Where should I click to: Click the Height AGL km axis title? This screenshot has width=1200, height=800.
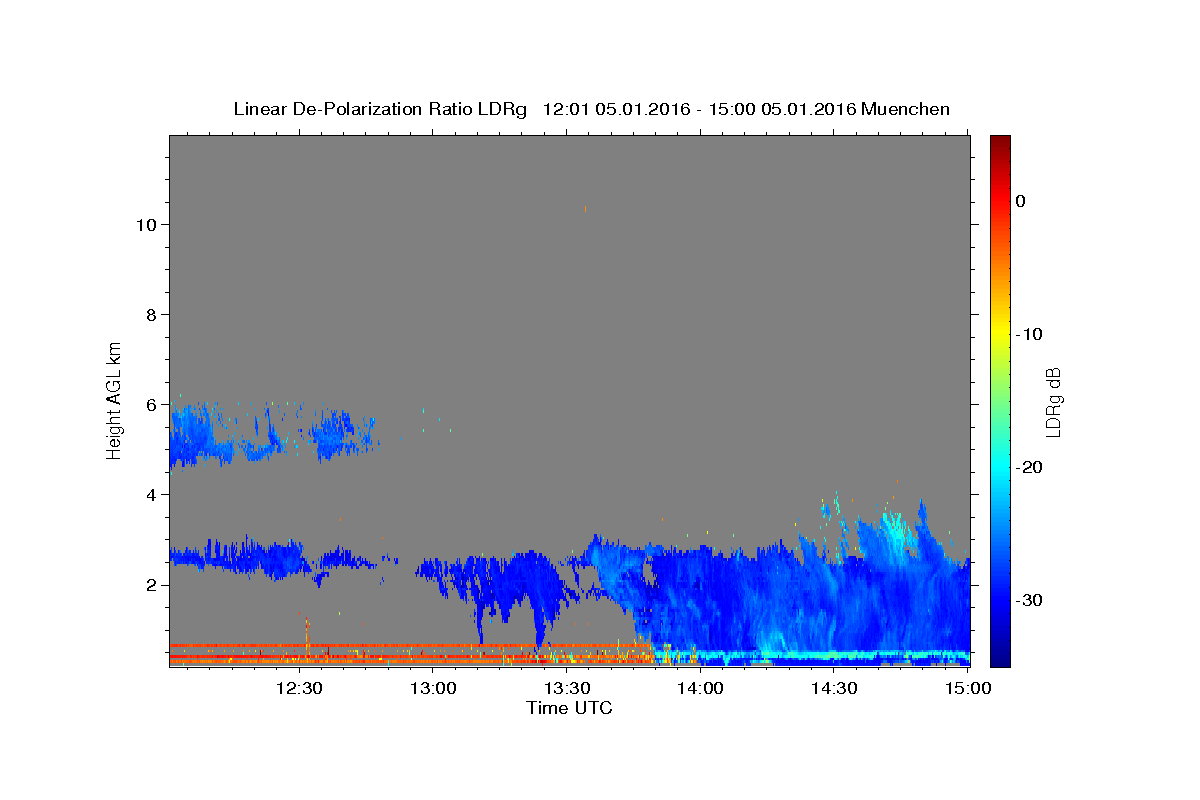(x=115, y=399)
